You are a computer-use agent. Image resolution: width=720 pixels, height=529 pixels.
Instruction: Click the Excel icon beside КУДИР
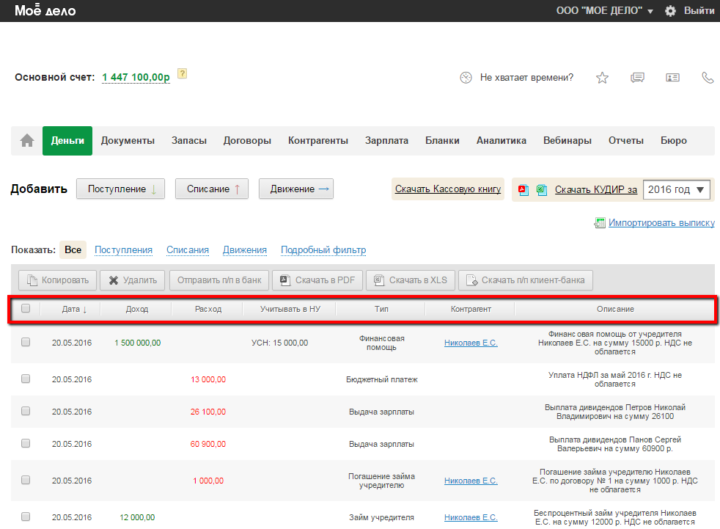point(541,189)
